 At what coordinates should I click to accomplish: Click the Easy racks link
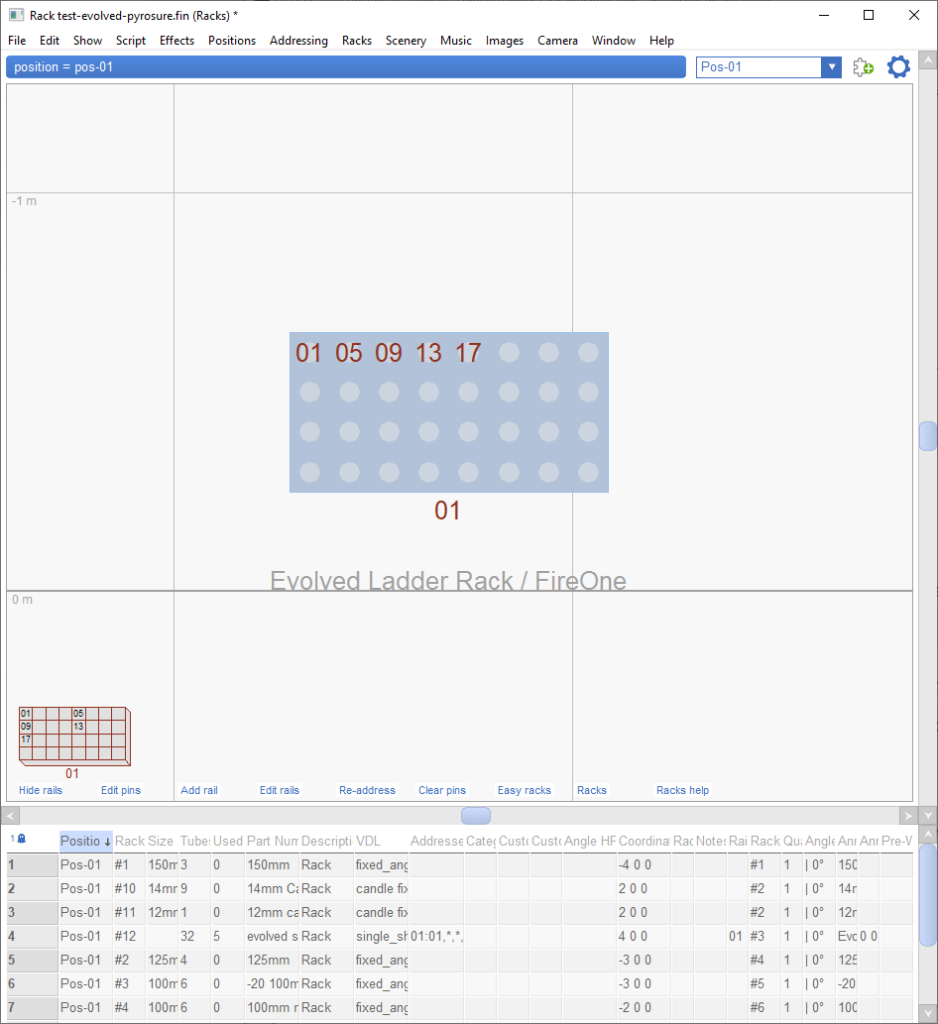(524, 790)
